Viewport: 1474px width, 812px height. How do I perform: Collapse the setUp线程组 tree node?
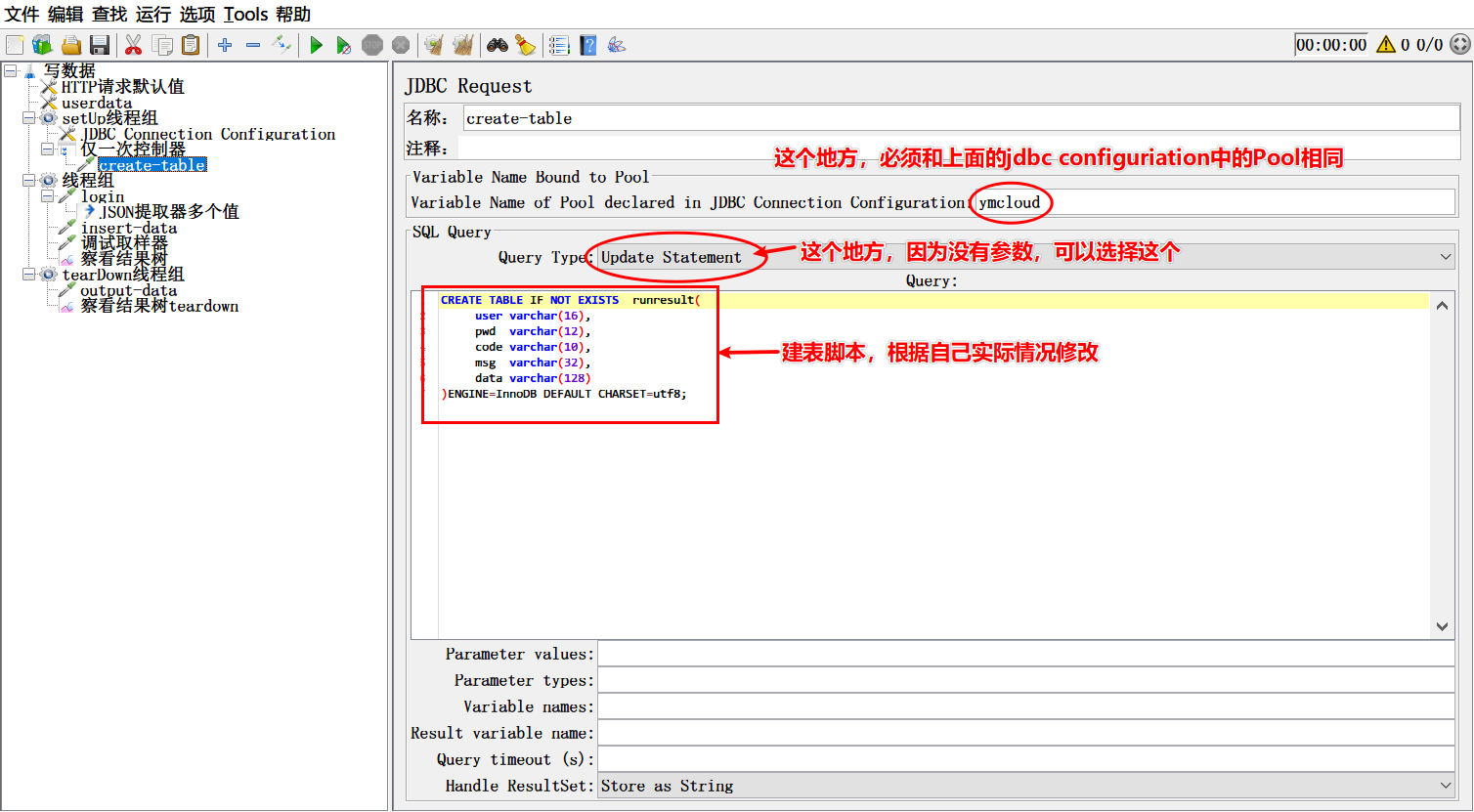pyautogui.click(x=29, y=118)
